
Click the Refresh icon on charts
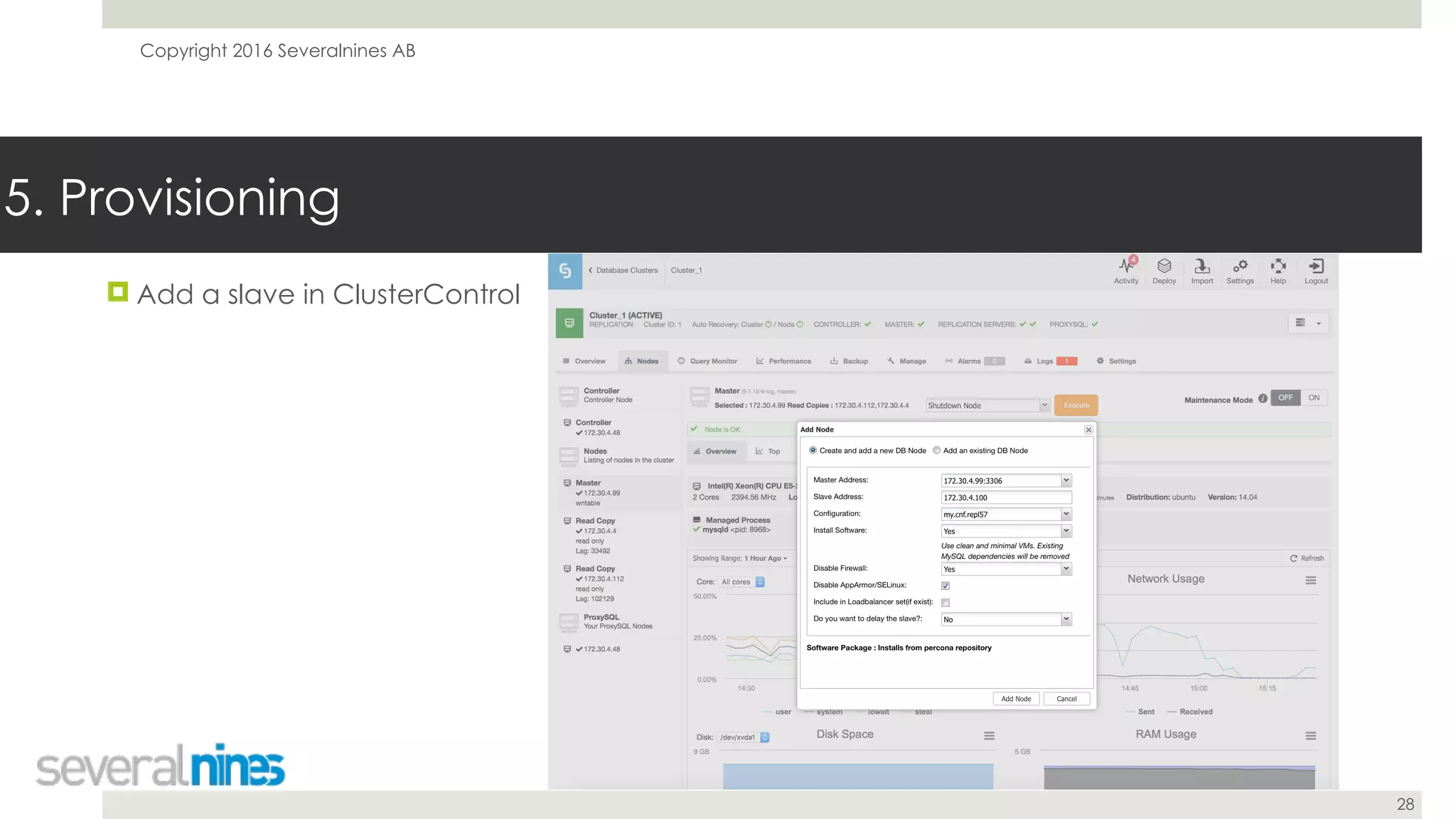tap(1294, 558)
